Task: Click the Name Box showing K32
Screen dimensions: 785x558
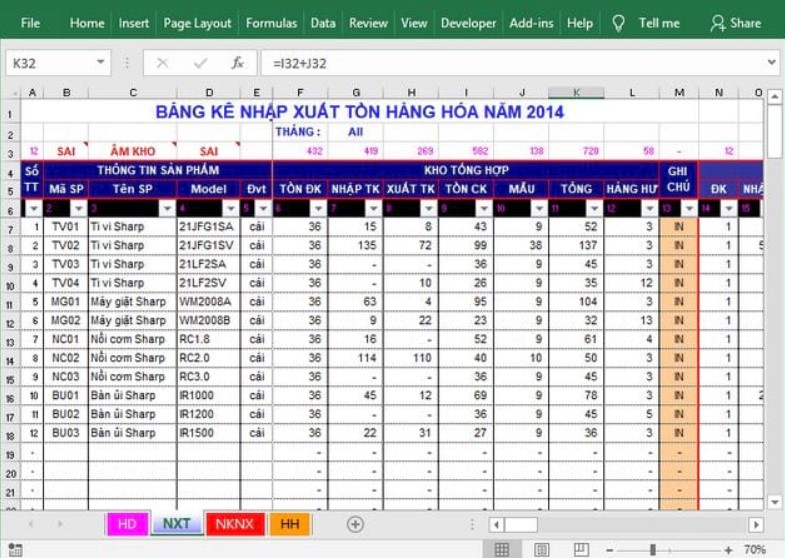Action: [50, 63]
